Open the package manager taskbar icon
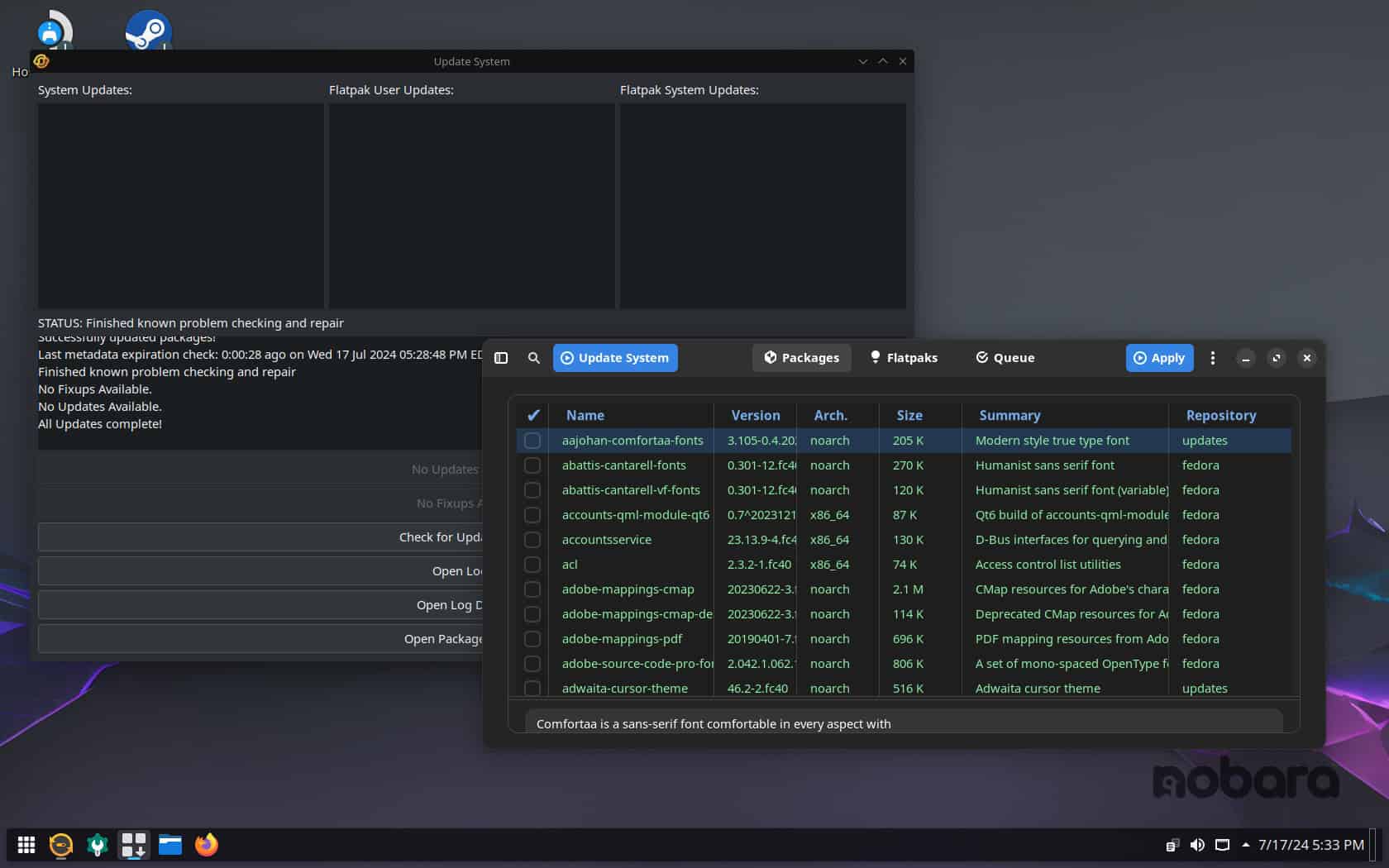Viewport: 1389px width, 868px height. coord(133,845)
